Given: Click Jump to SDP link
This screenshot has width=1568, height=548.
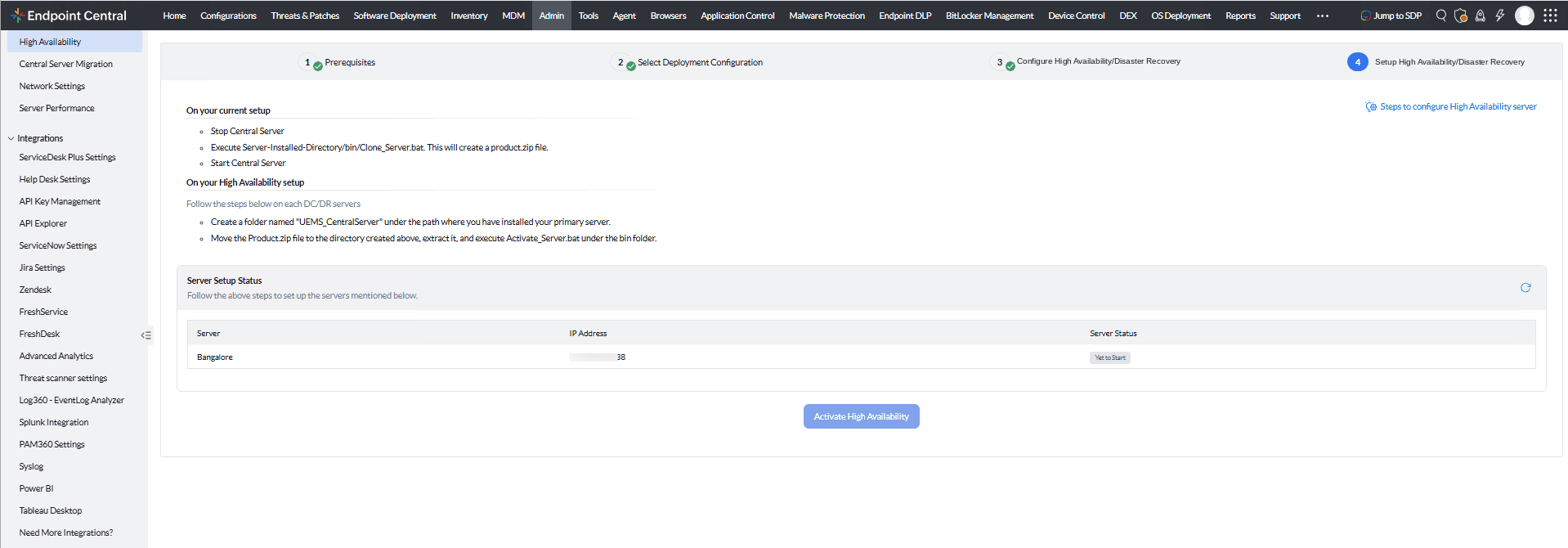Looking at the screenshot, I should (1397, 16).
